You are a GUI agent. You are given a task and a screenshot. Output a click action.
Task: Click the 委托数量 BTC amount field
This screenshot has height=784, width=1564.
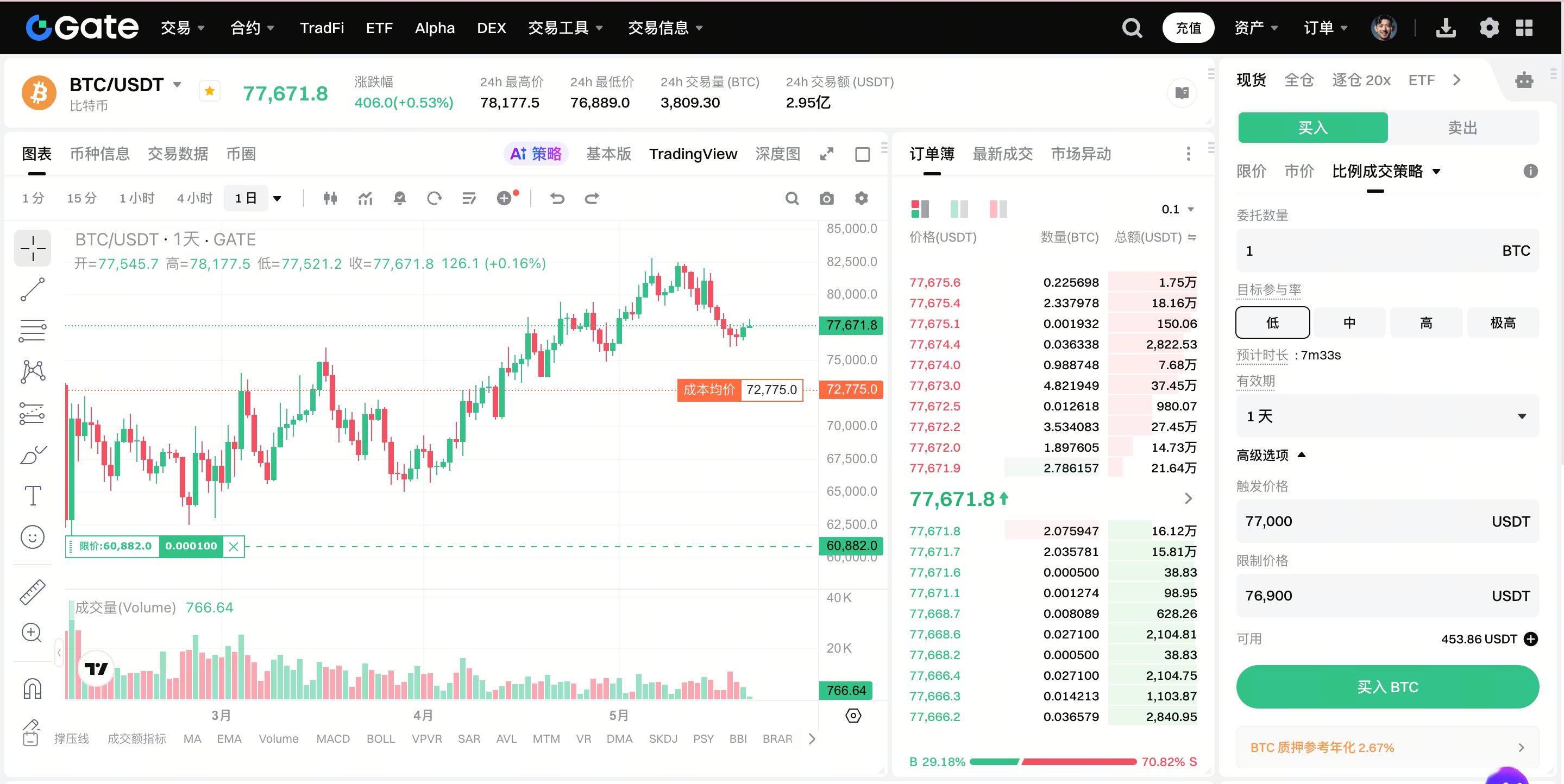click(x=1387, y=250)
